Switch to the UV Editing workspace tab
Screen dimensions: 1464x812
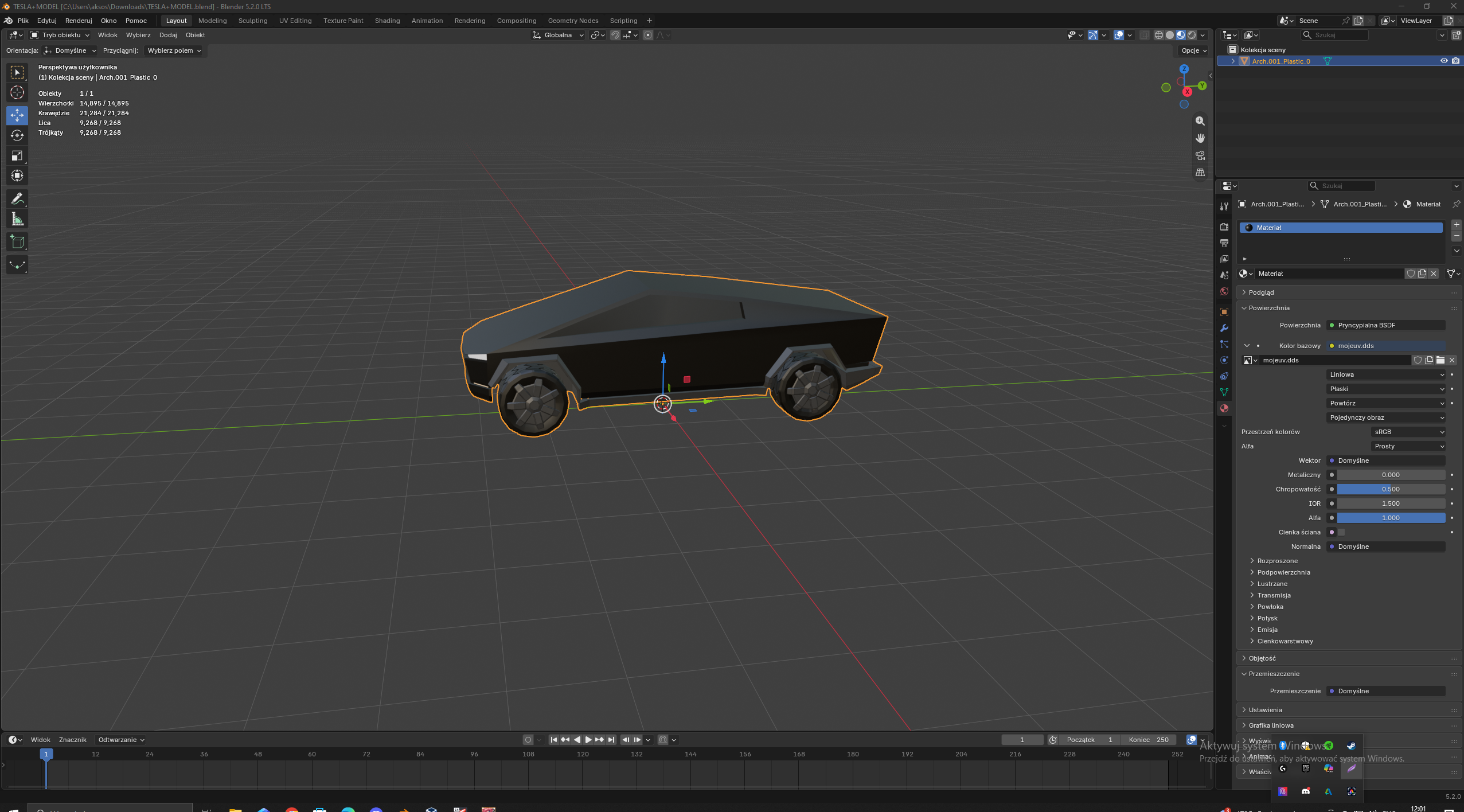pyautogui.click(x=295, y=21)
